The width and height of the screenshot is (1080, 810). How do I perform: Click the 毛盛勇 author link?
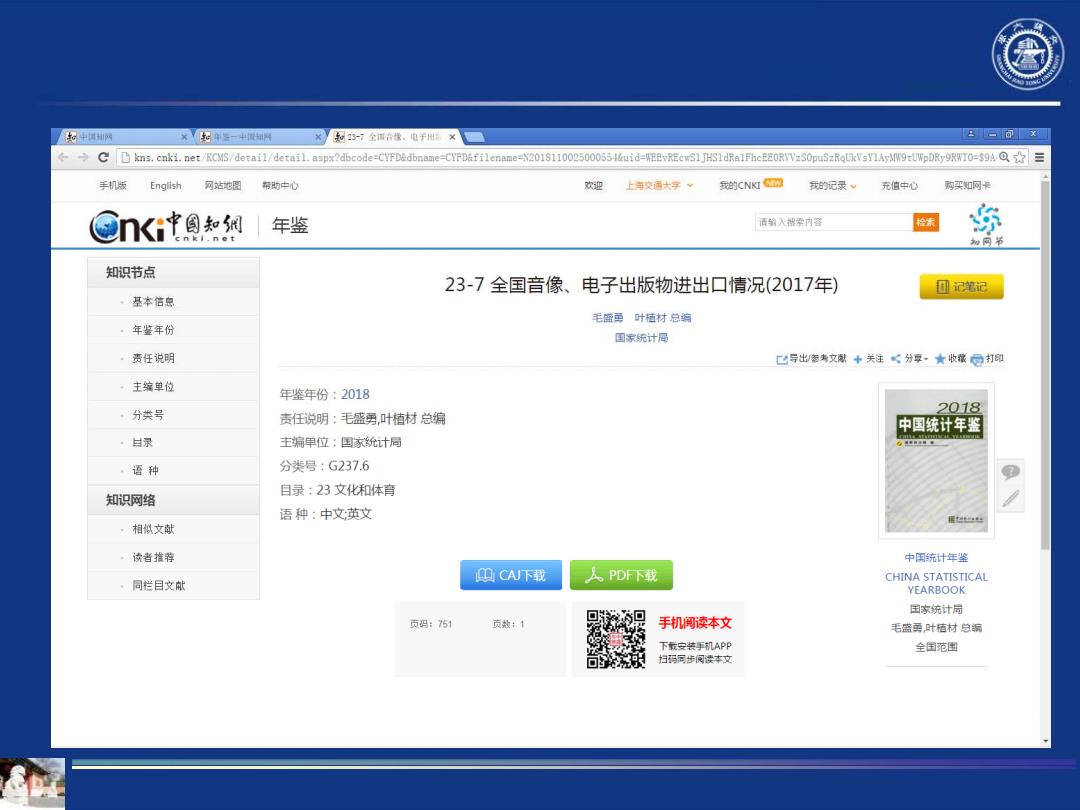(x=608, y=318)
